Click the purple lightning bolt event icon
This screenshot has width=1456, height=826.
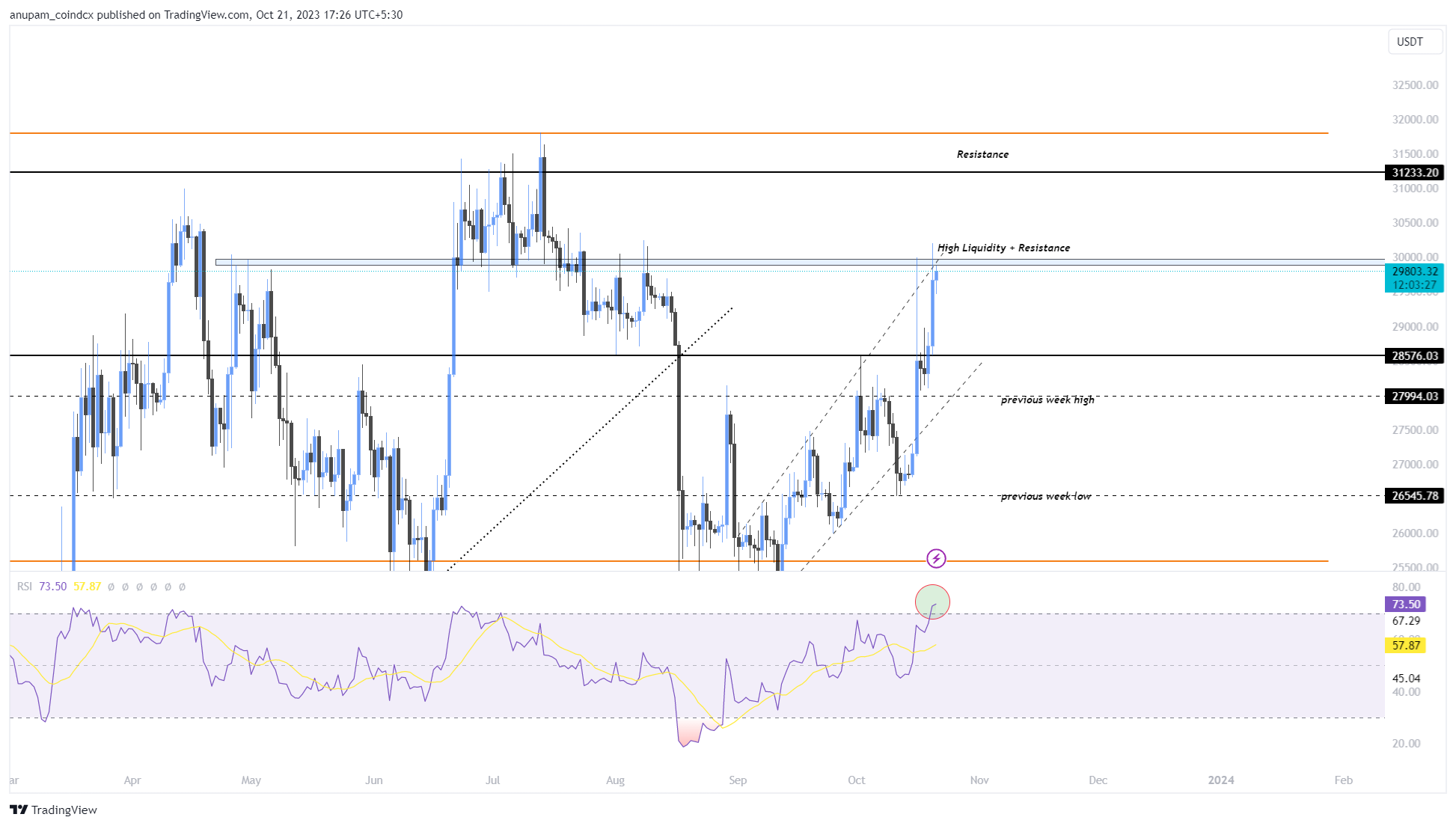click(936, 558)
